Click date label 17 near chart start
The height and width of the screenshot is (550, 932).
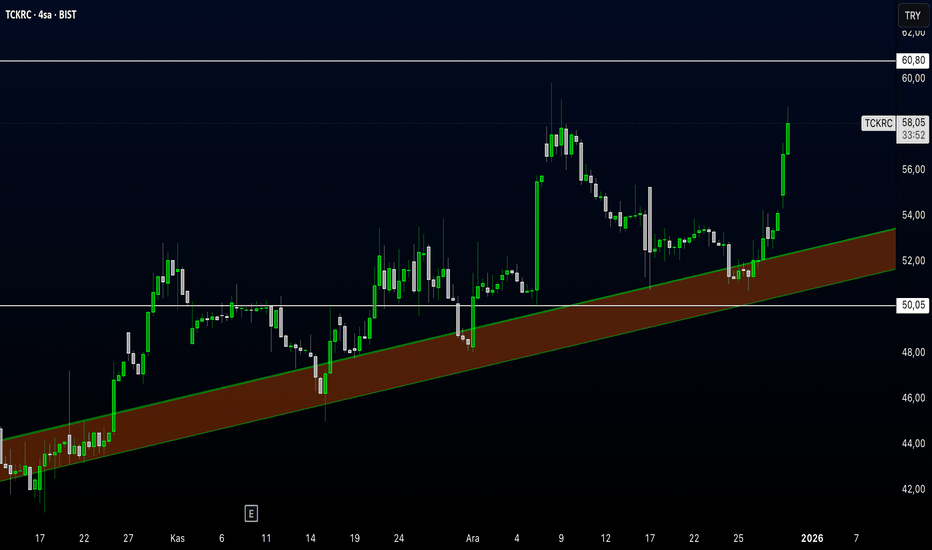click(x=40, y=538)
